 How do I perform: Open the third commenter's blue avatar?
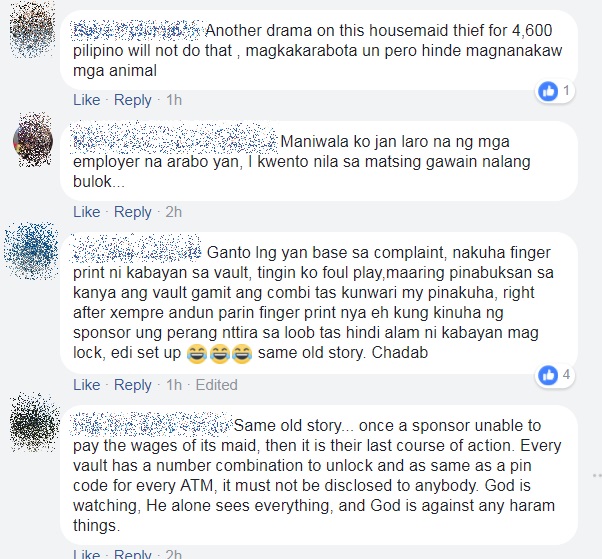pos(31,250)
